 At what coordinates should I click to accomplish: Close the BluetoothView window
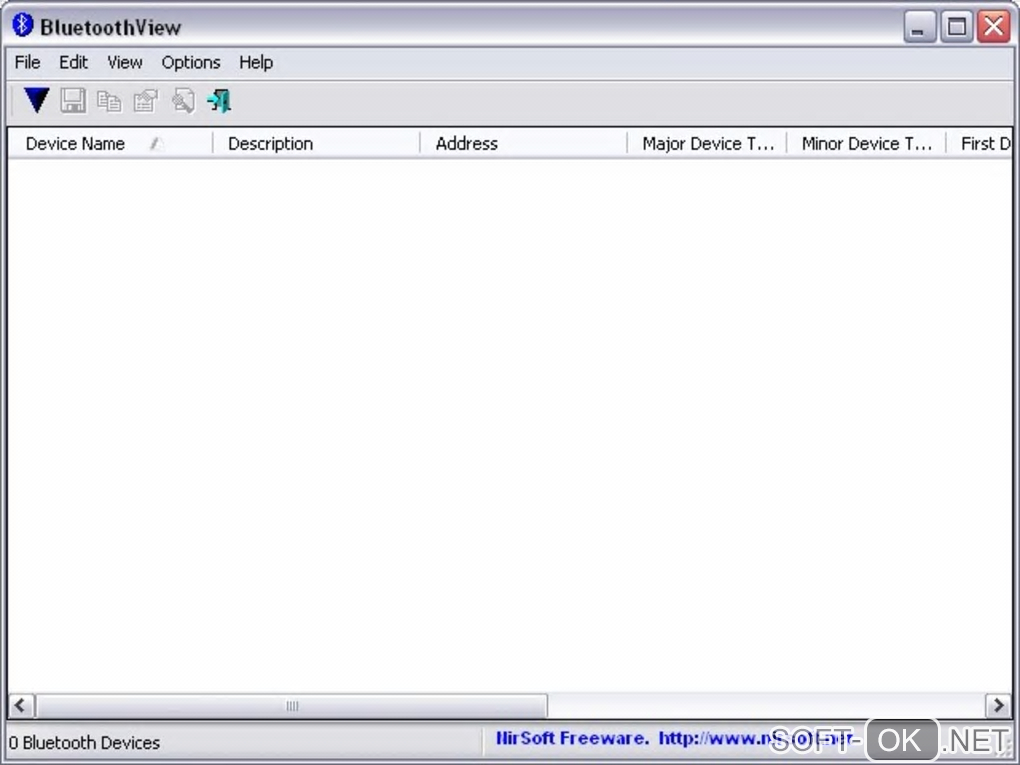(x=994, y=27)
